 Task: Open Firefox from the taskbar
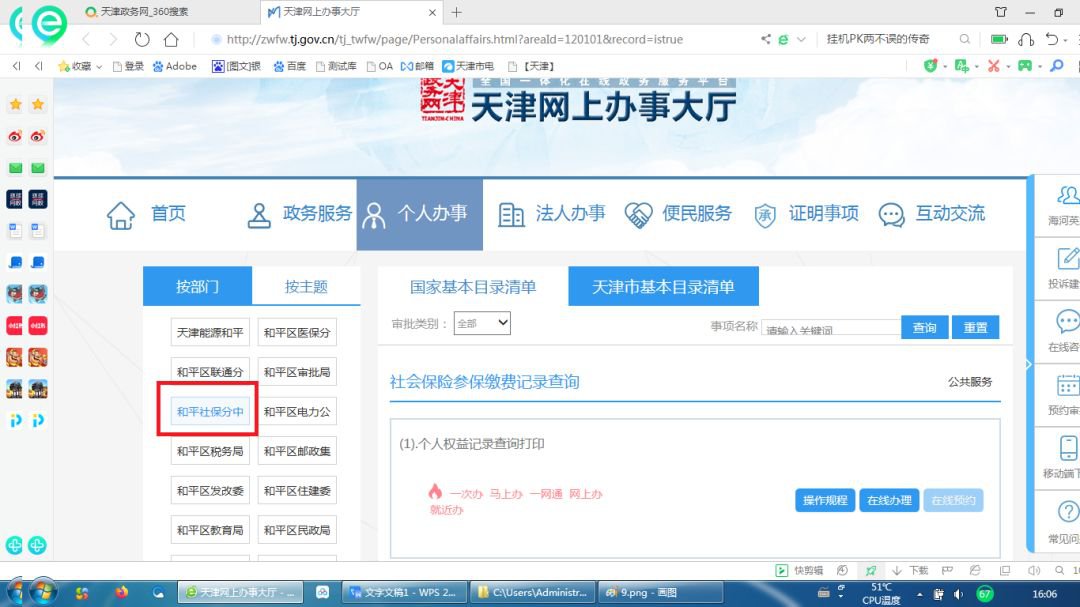pyautogui.click(x=121, y=592)
